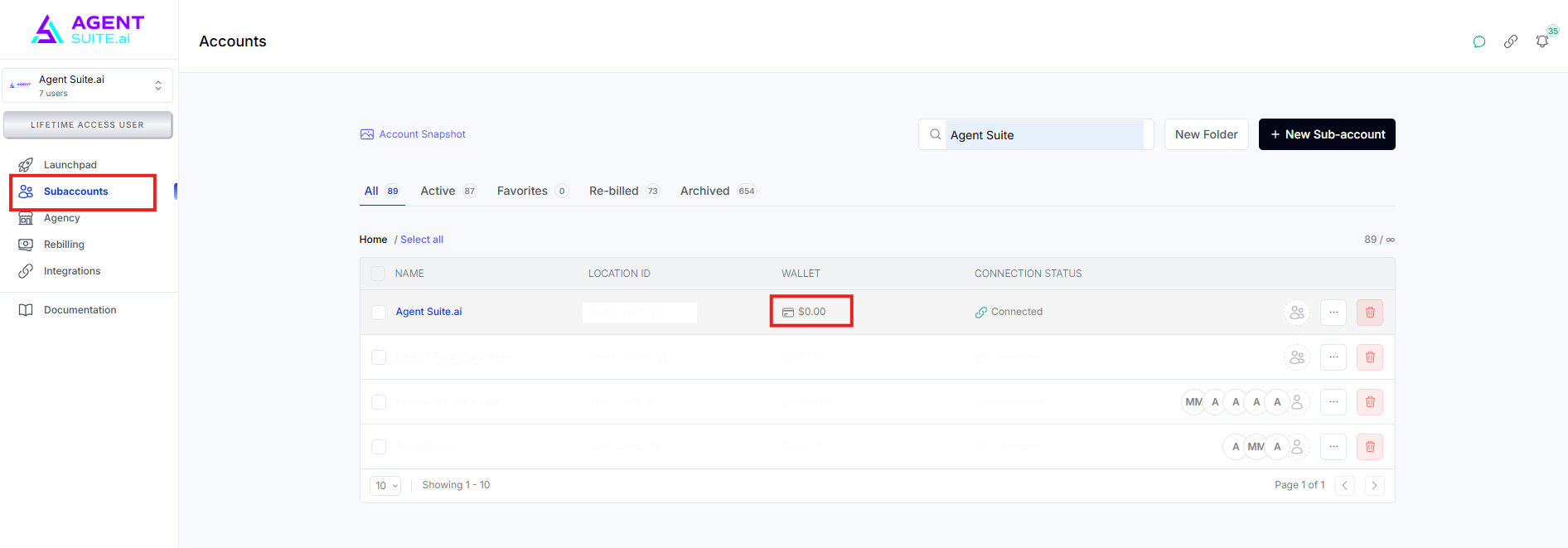1568x548 pixels.
Task: Click the wallet card icon beside $0.00
Action: click(788, 313)
